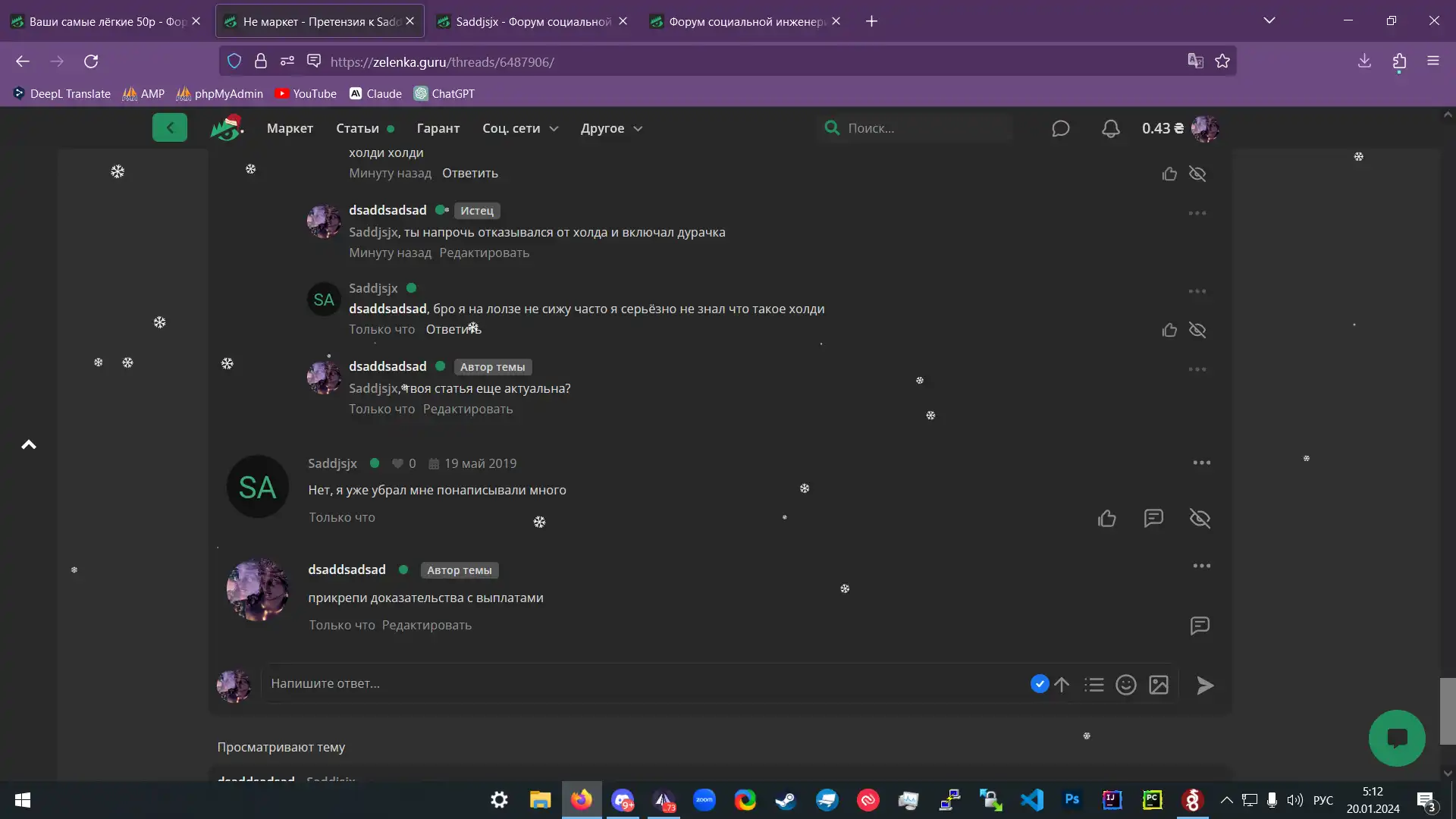Image resolution: width=1456 pixels, height=819 pixels.
Task: Click Редактировать under the Истец comment
Action: 484,253
